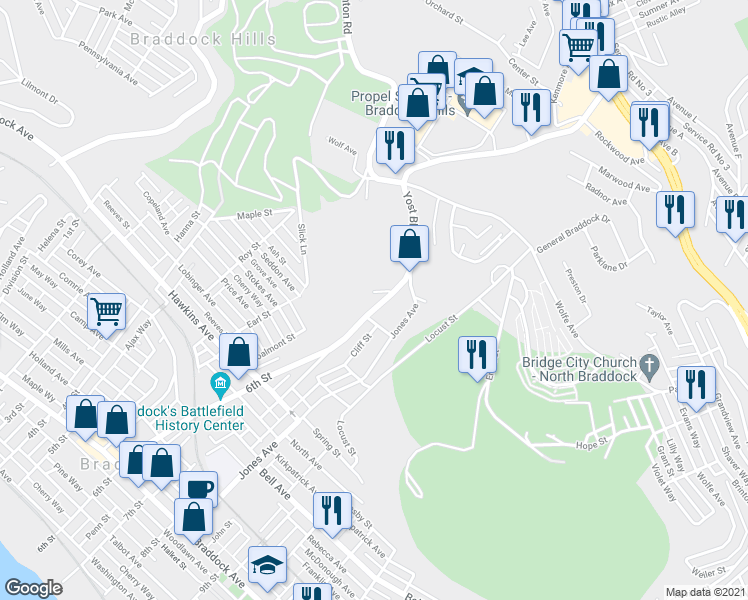Image resolution: width=748 pixels, height=600 pixels.
Task: Click the Radnor Ave street label
Action: 606,195
